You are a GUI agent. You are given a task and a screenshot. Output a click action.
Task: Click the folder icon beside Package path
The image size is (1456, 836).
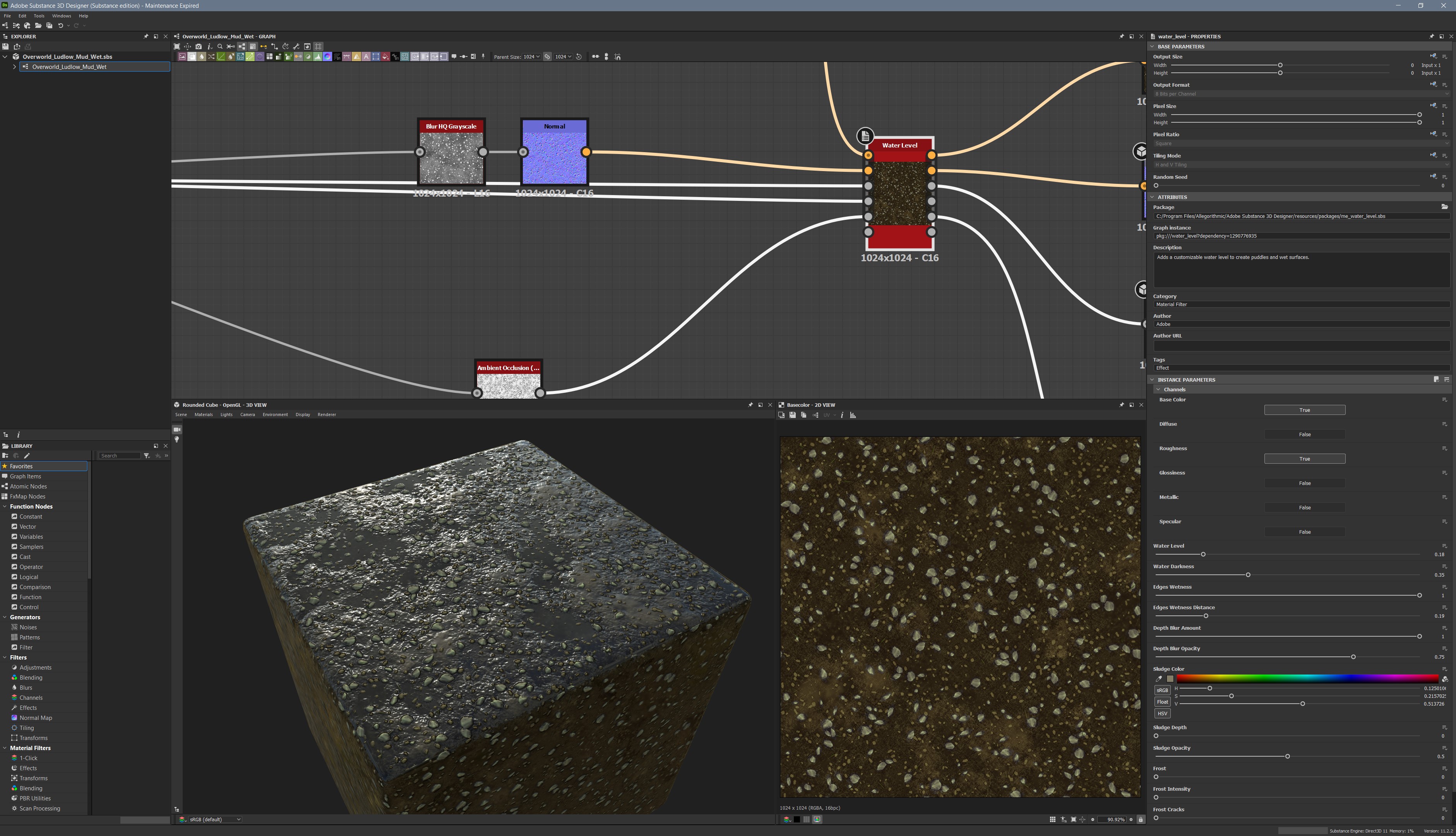1444,207
